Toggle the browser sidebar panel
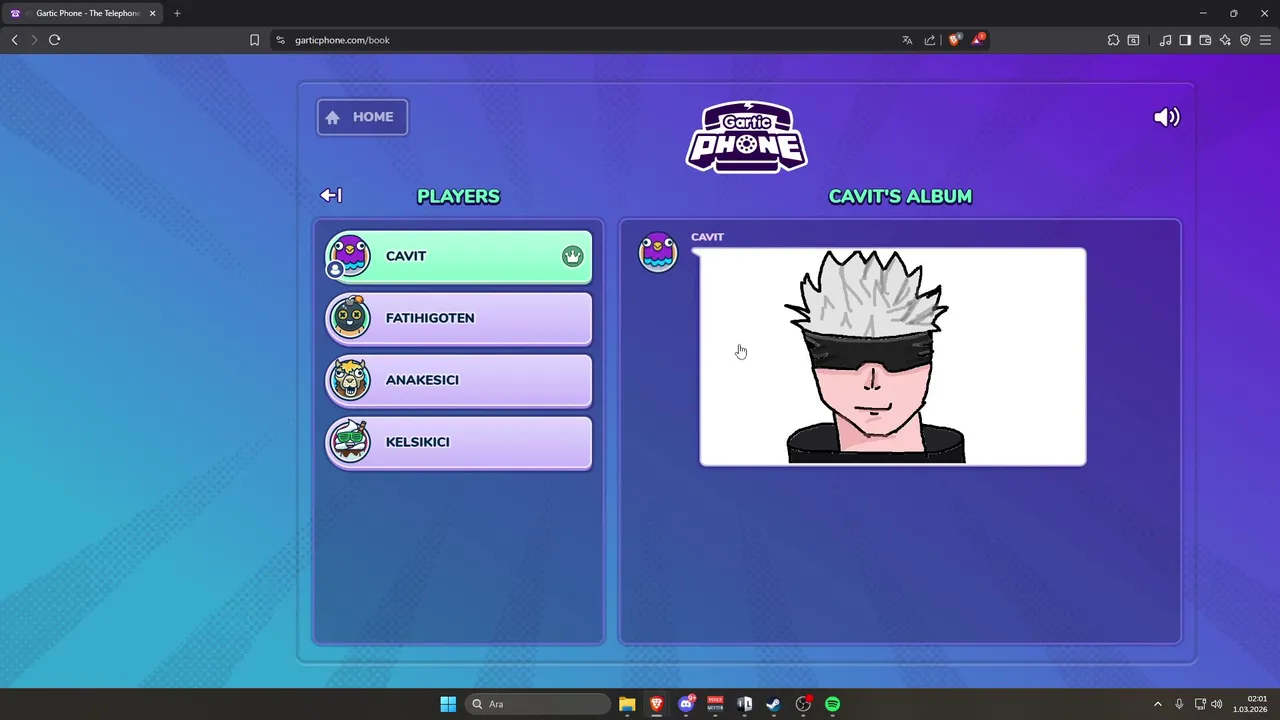This screenshot has width=1280, height=720. pos(1185,40)
